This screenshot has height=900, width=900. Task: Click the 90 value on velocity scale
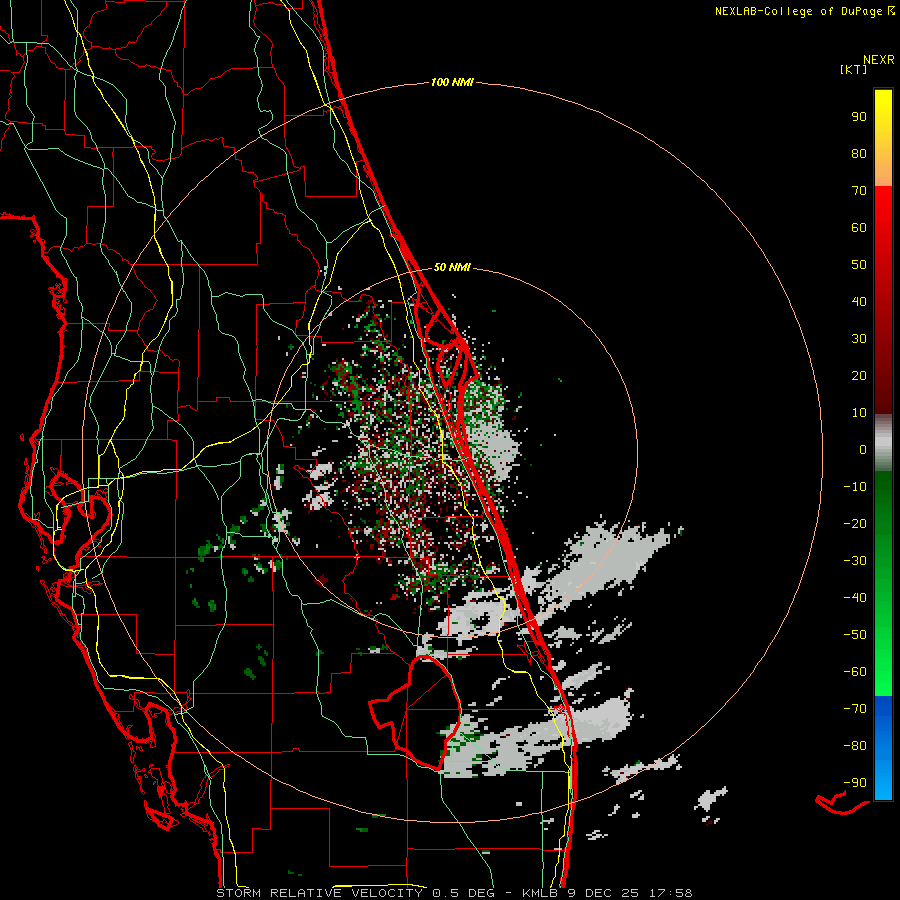click(859, 117)
